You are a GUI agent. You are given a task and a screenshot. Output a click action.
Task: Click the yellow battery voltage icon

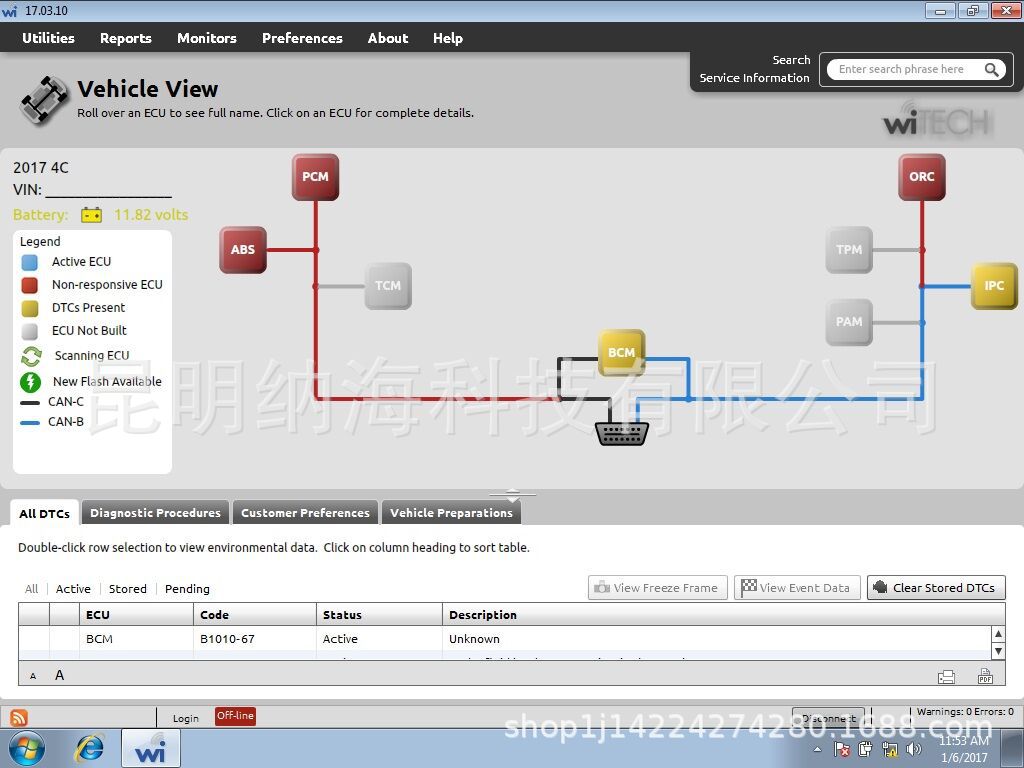click(x=91, y=215)
